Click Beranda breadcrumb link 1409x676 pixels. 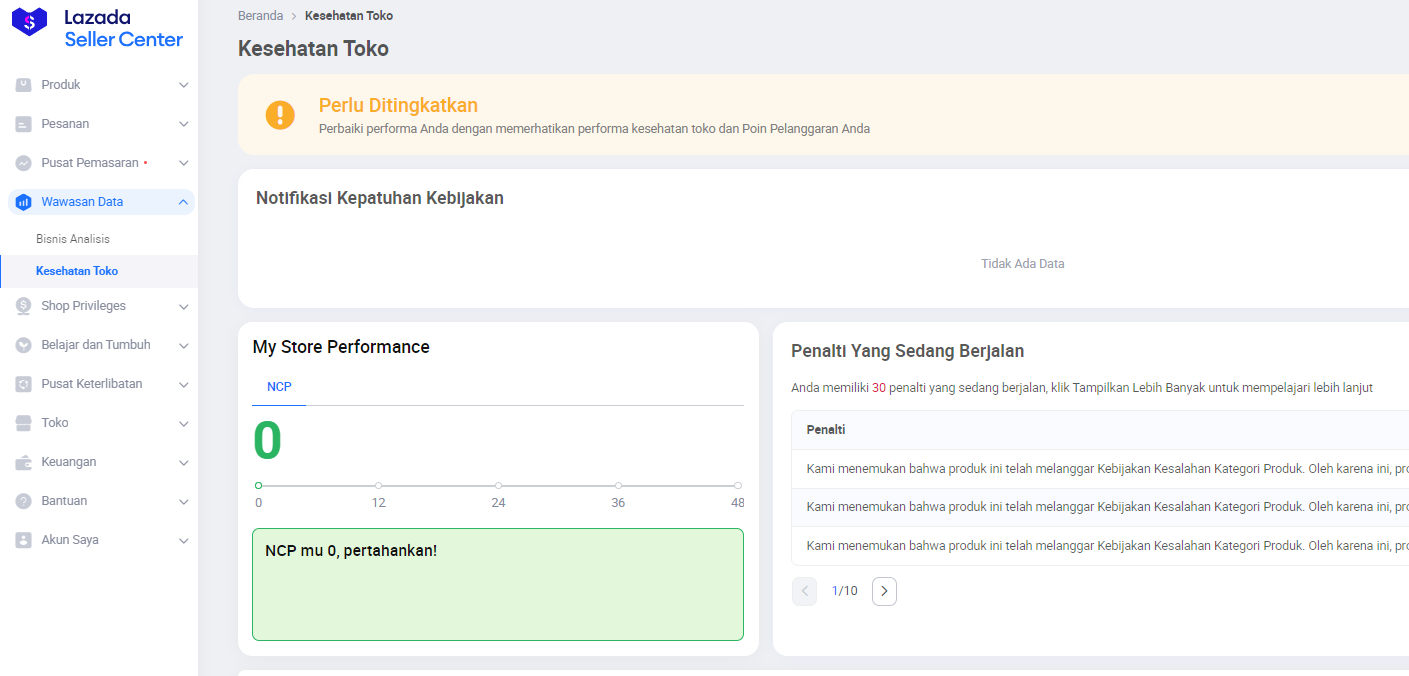[x=260, y=16]
